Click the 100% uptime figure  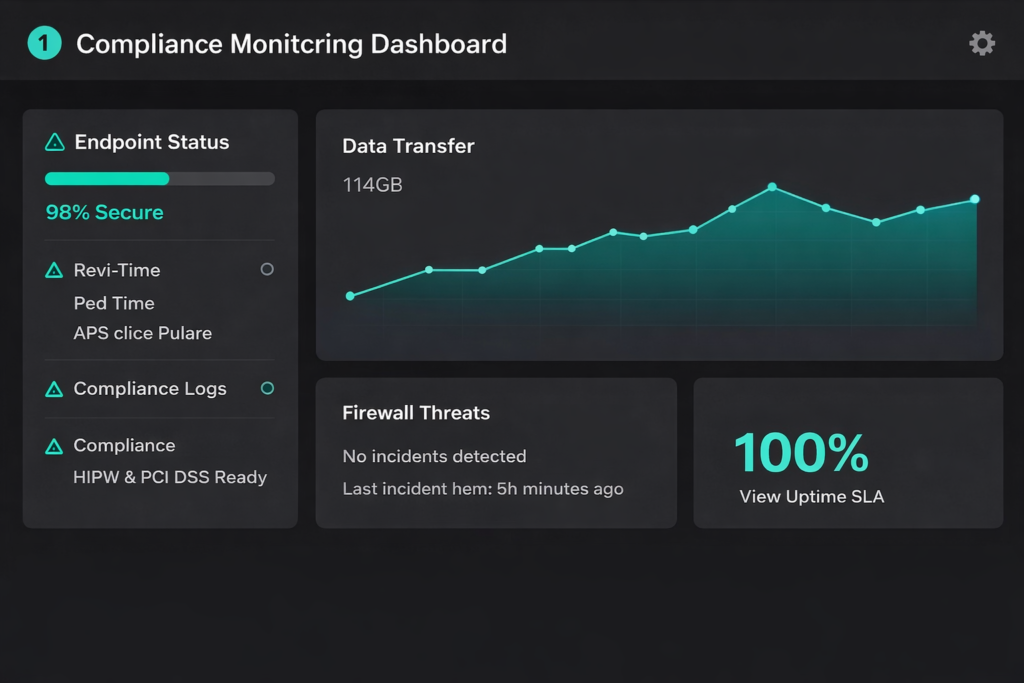point(801,453)
